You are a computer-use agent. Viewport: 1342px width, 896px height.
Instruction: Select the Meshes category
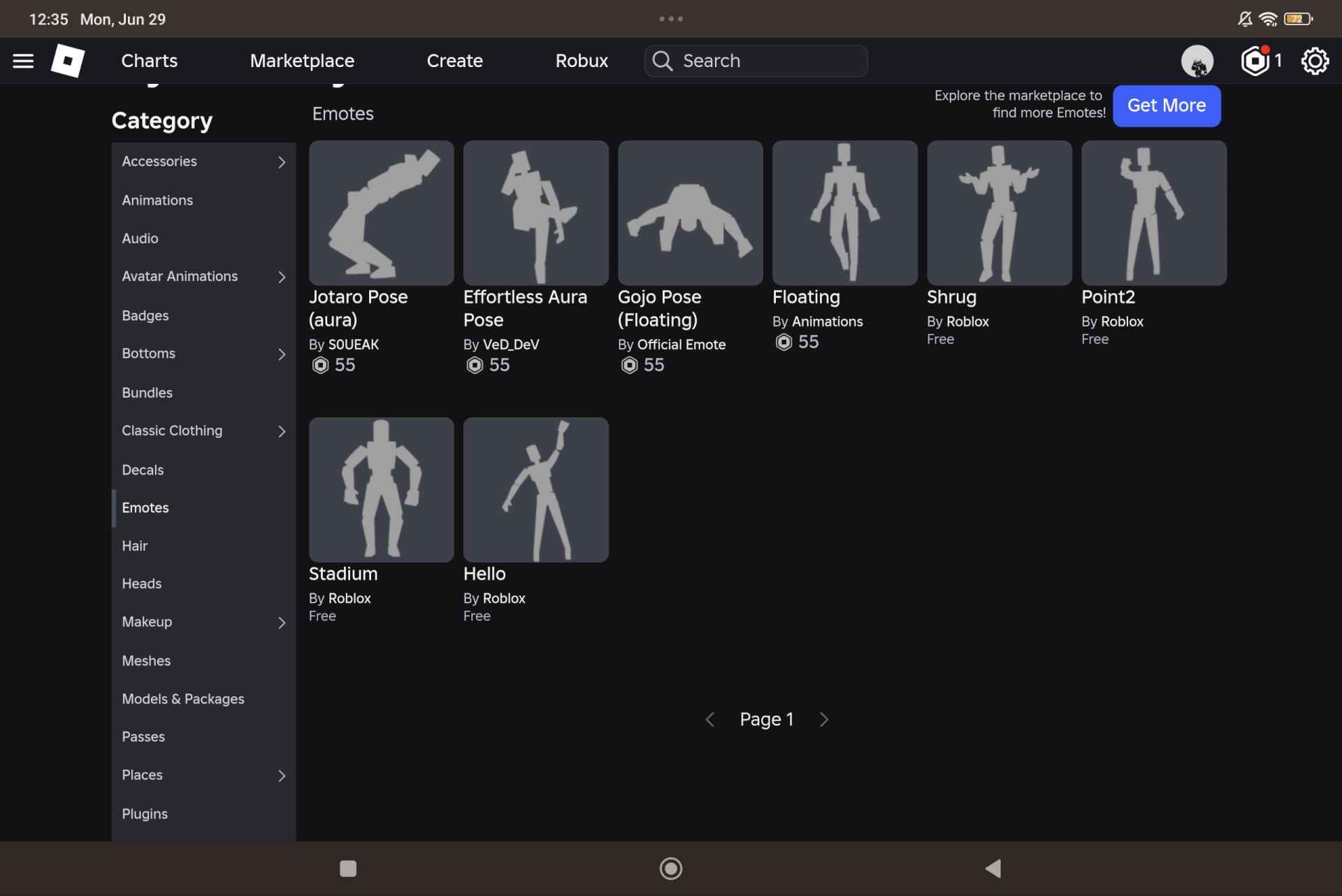(203, 660)
